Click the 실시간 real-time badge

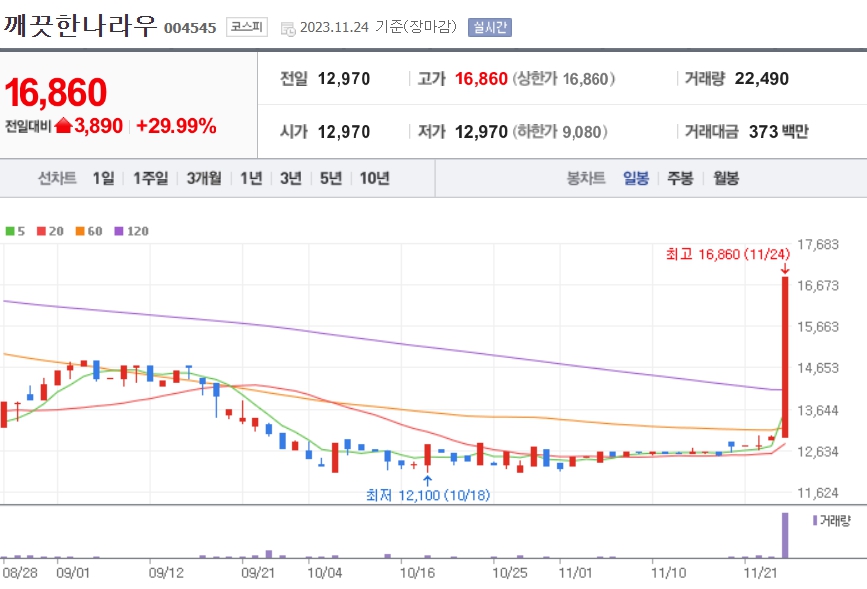pos(490,27)
